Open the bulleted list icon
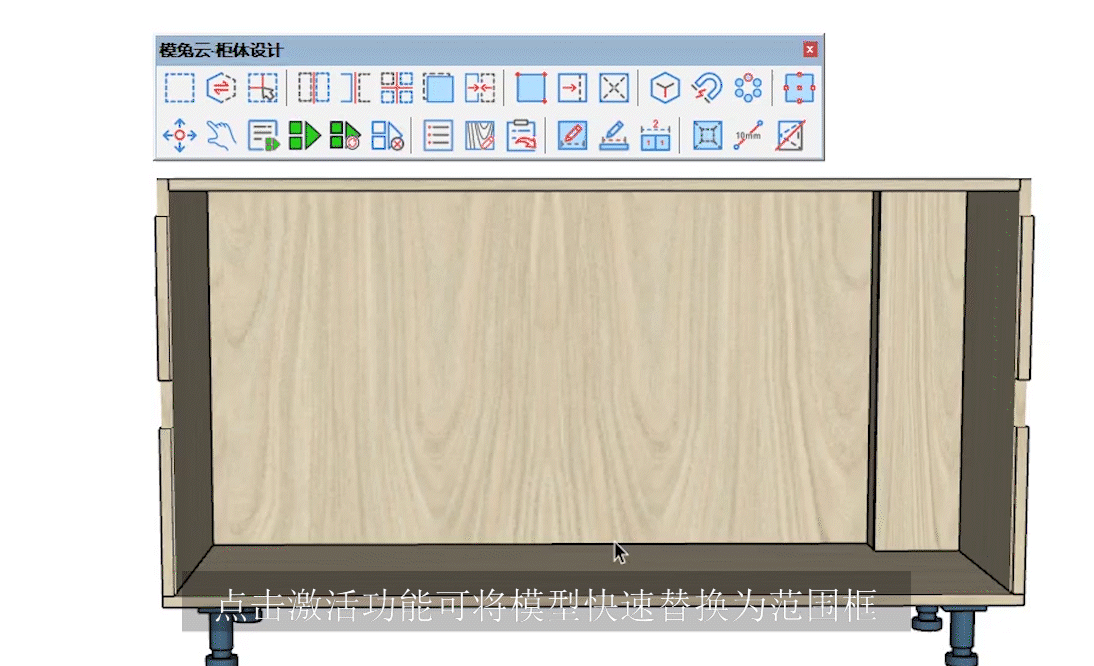1094x666 pixels. click(x=438, y=135)
